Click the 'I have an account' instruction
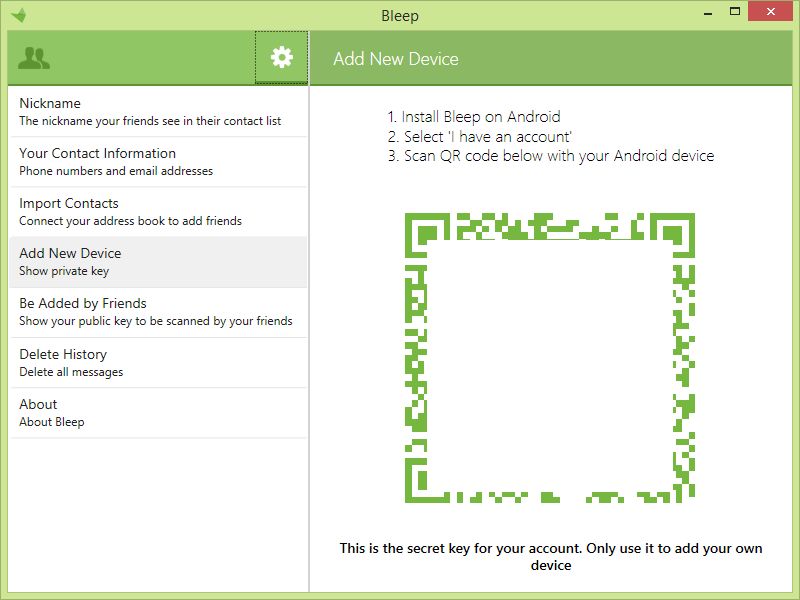Image resolution: width=800 pixels, height=600 pixels. 480,137
